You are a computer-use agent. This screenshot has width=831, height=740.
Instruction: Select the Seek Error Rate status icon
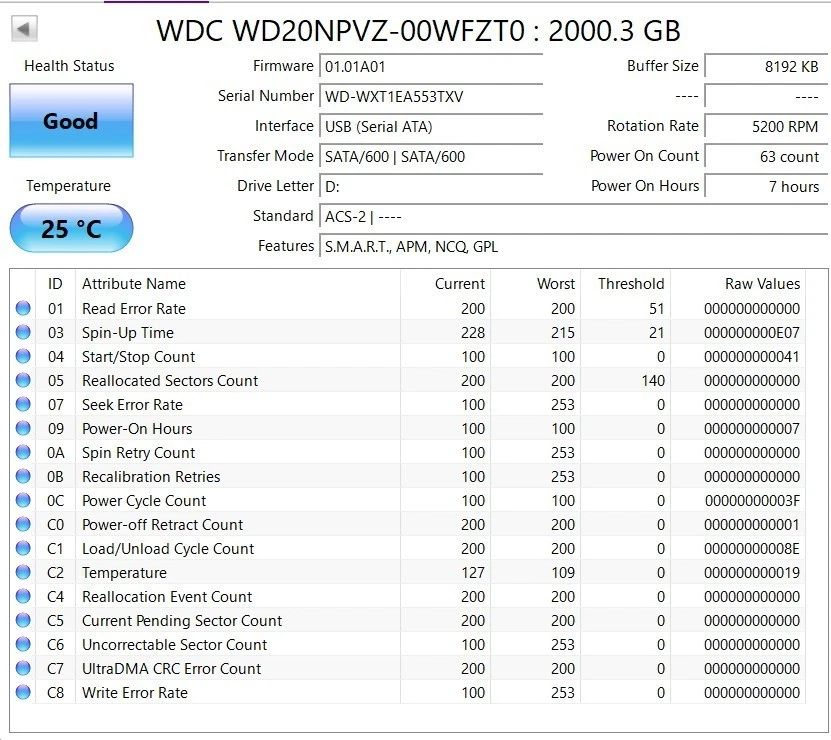coord(22,404)
